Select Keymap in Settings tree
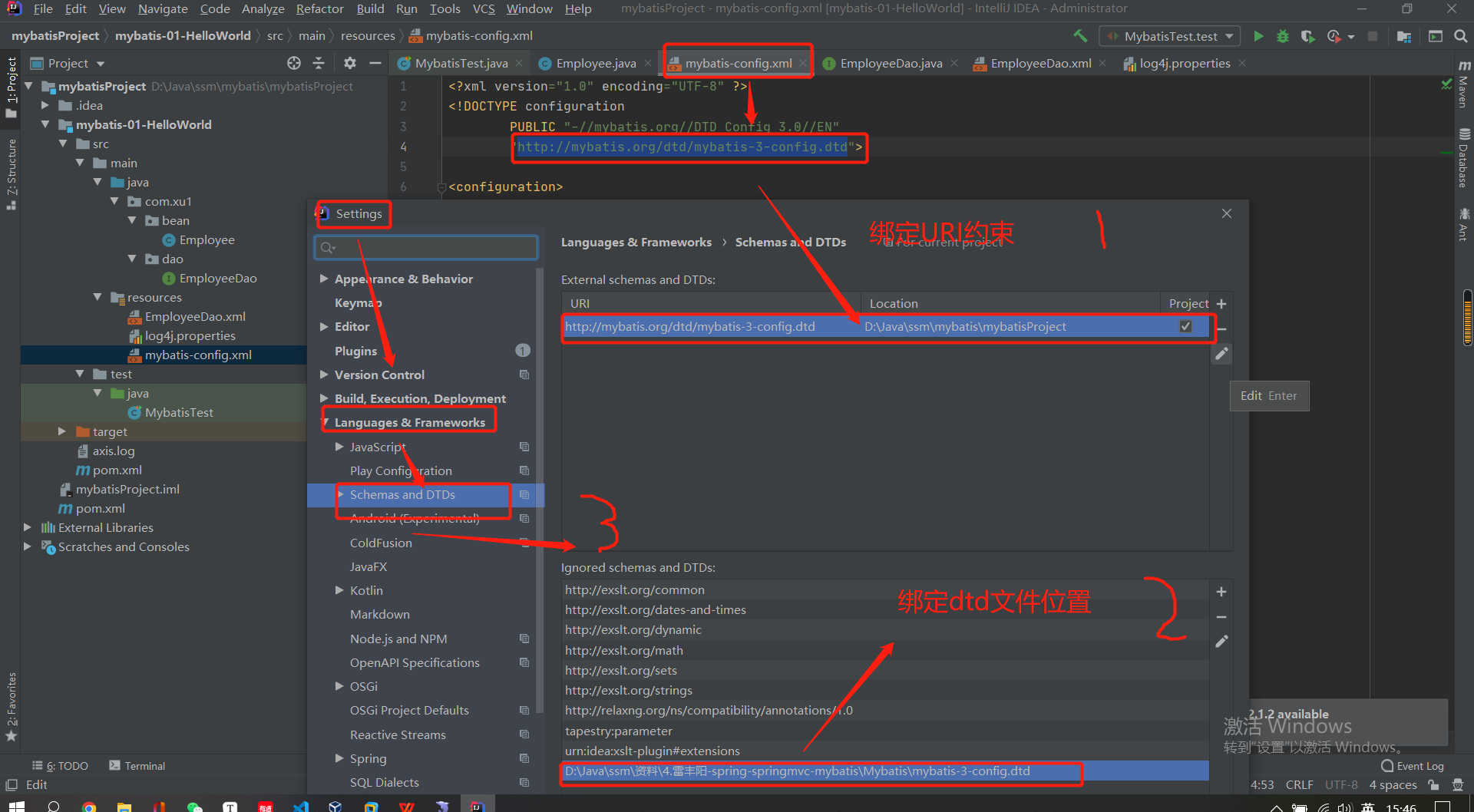The height and width of the screenshot is (812, 1474). coord(358,302)
